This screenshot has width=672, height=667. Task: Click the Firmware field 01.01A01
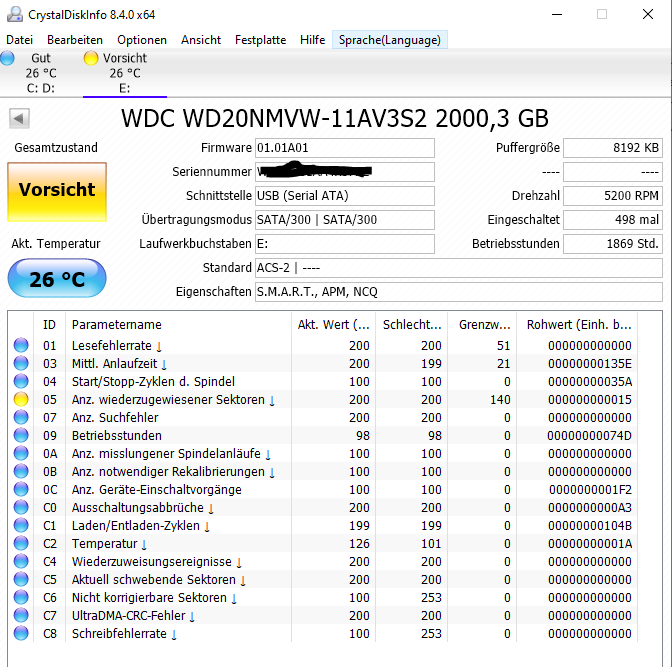point(345,148)
